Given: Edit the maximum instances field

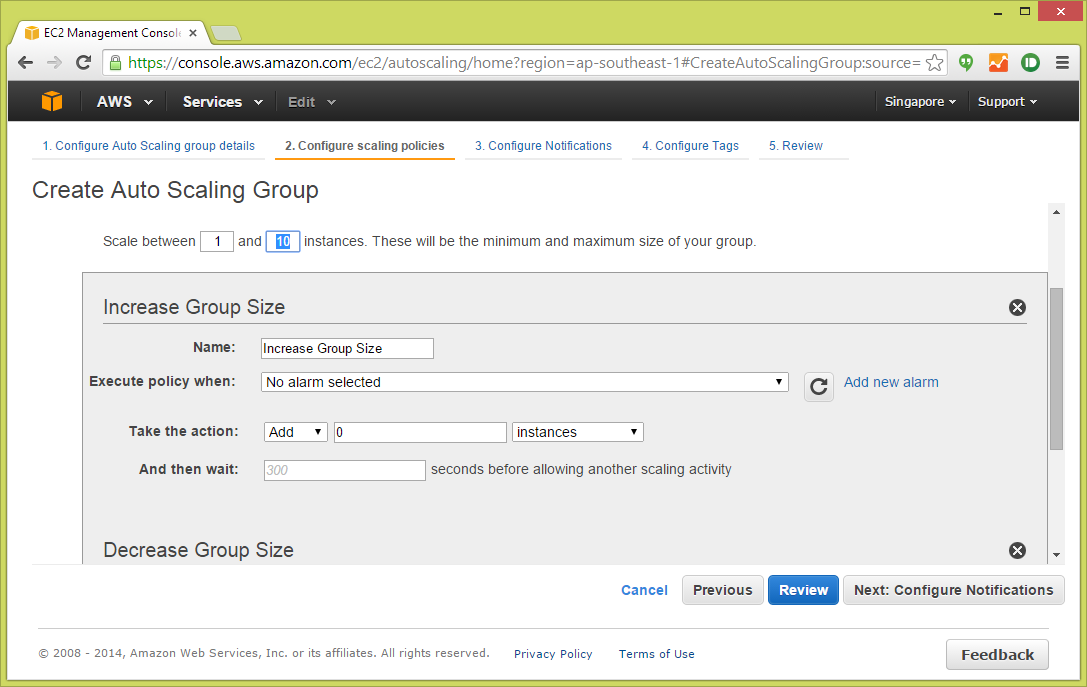Looking at the screenshot, I should [x=282, y=241].
